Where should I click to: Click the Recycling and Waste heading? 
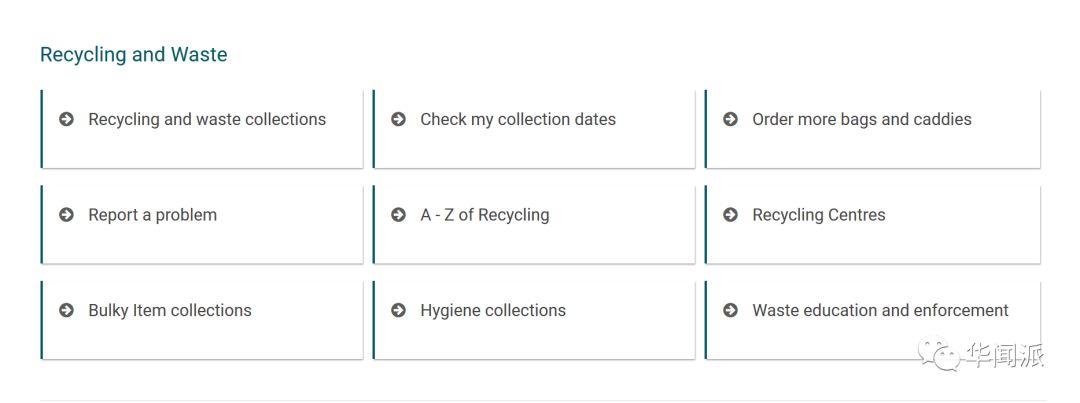[x=134, y=55]
